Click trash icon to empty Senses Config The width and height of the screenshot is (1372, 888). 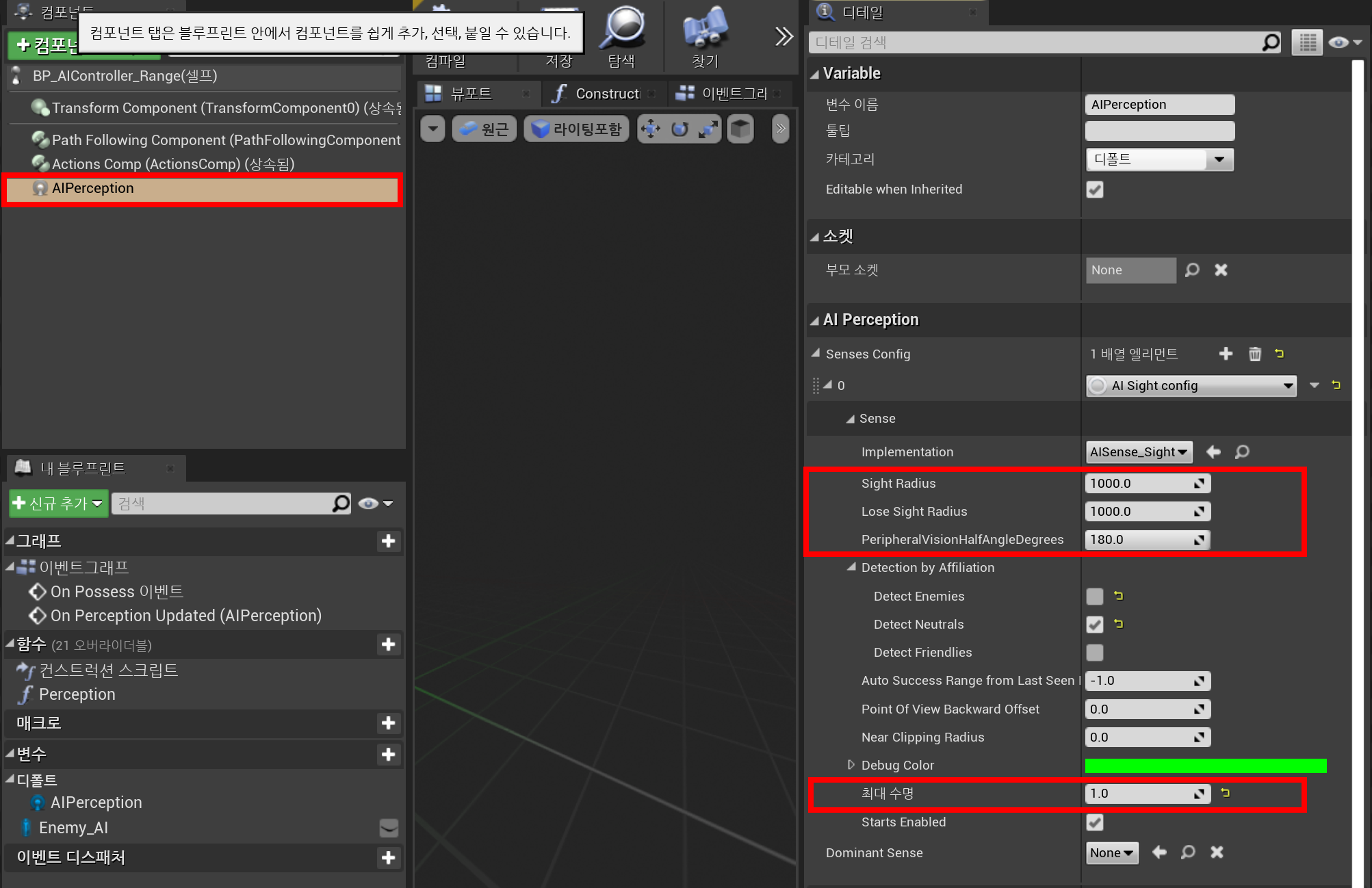click(x=1254, y=354)
